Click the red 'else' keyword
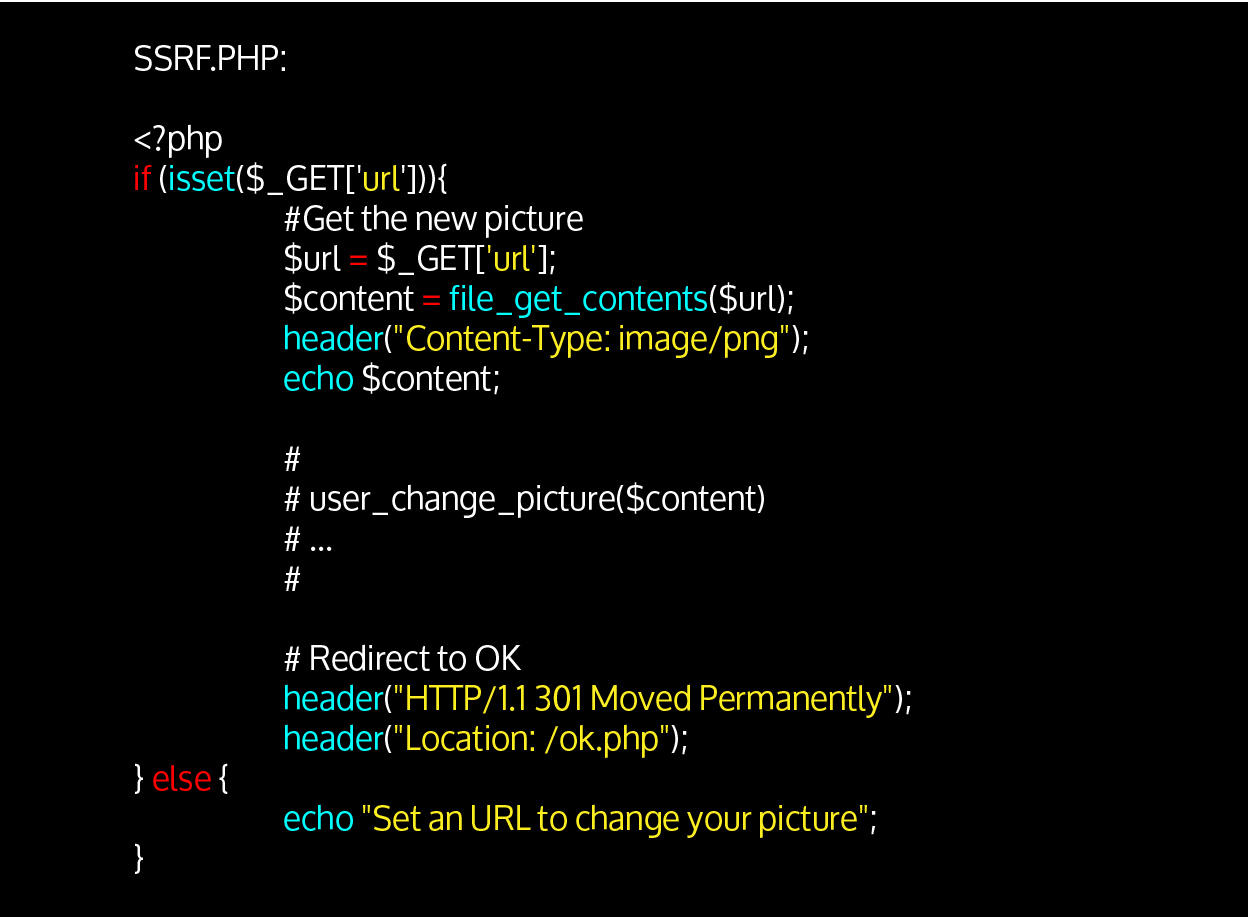1250x917 pixels. pos(182,778)
